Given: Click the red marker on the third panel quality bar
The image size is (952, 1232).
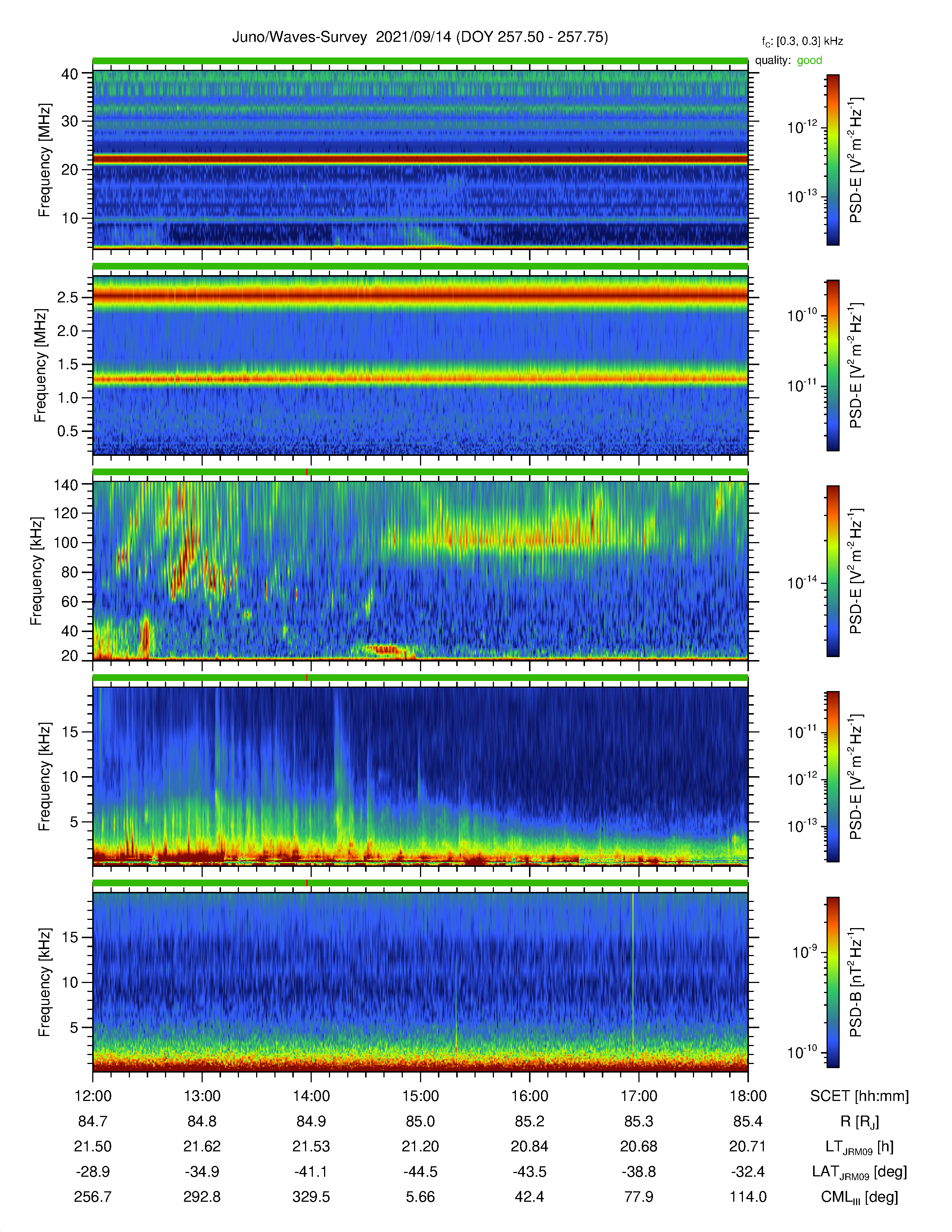Looking at the screenshot, I should [x=307, y=472].
